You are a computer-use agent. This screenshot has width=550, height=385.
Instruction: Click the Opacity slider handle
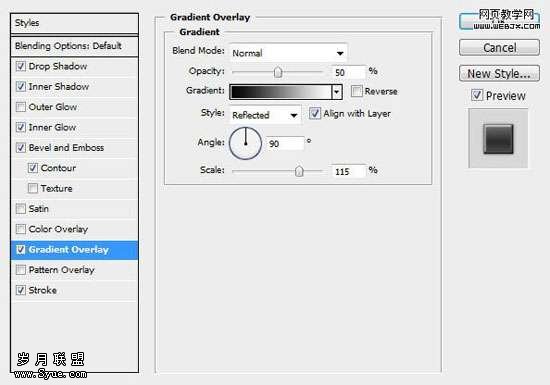pos(278,72)
